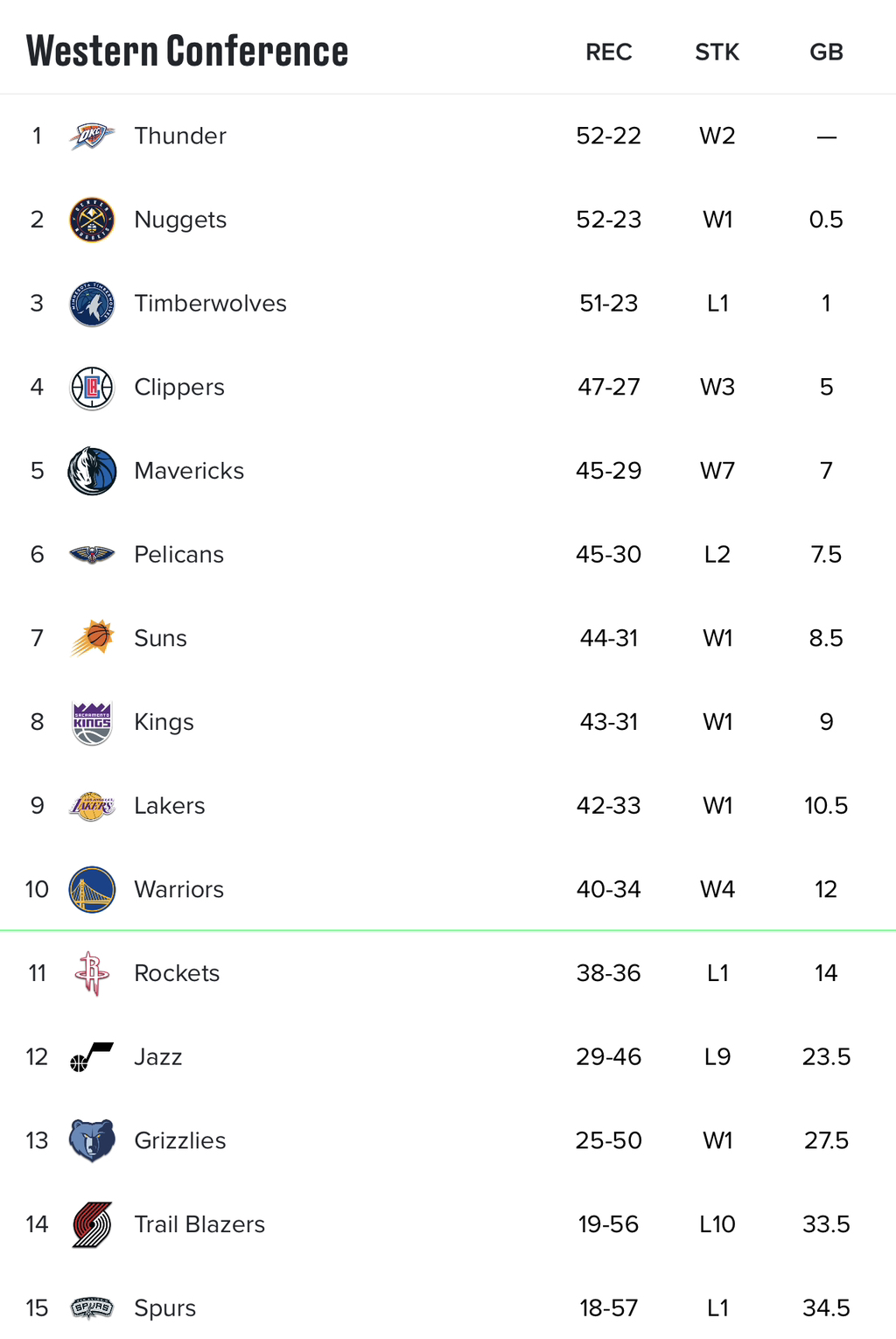Tap the Nuggets team logo
Viewport: 896px width, 1339px height.
point(92,220)
